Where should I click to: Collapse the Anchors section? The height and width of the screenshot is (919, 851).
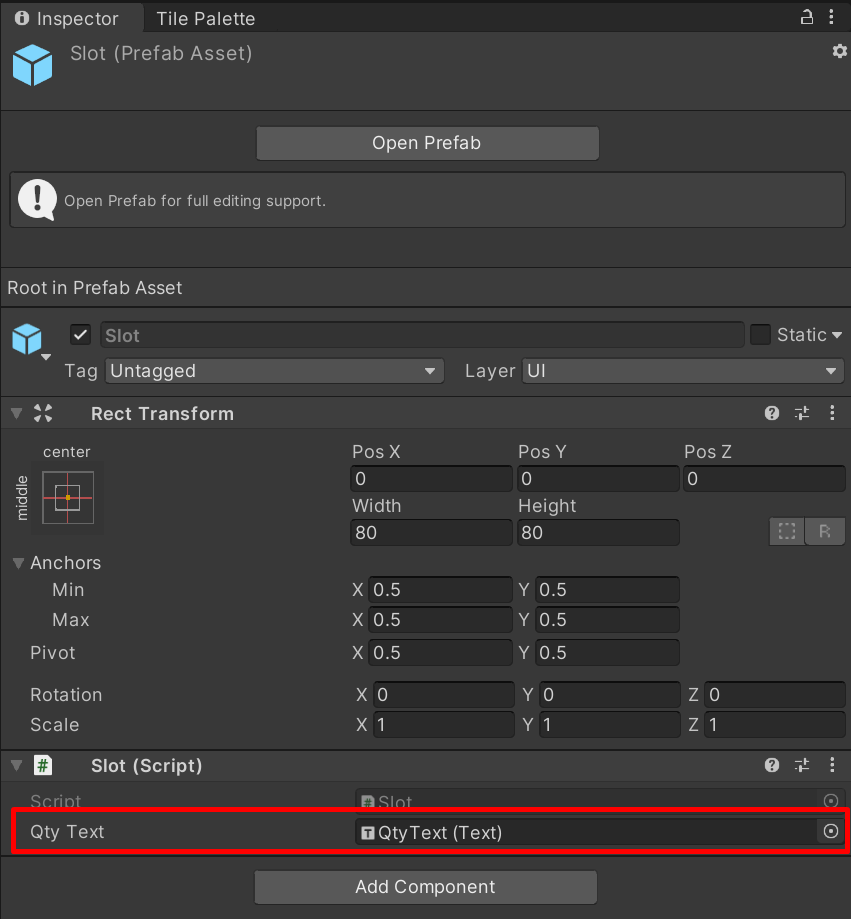point(18,563)
